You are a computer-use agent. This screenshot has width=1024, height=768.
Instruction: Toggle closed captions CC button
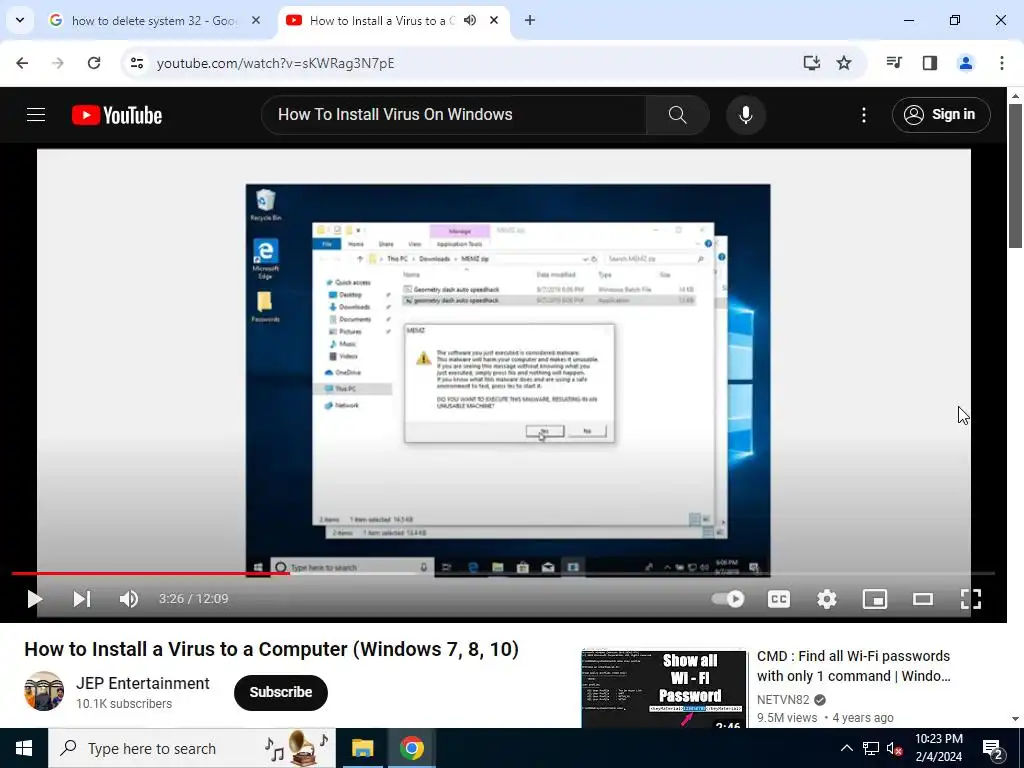click(x=778, y=599)
